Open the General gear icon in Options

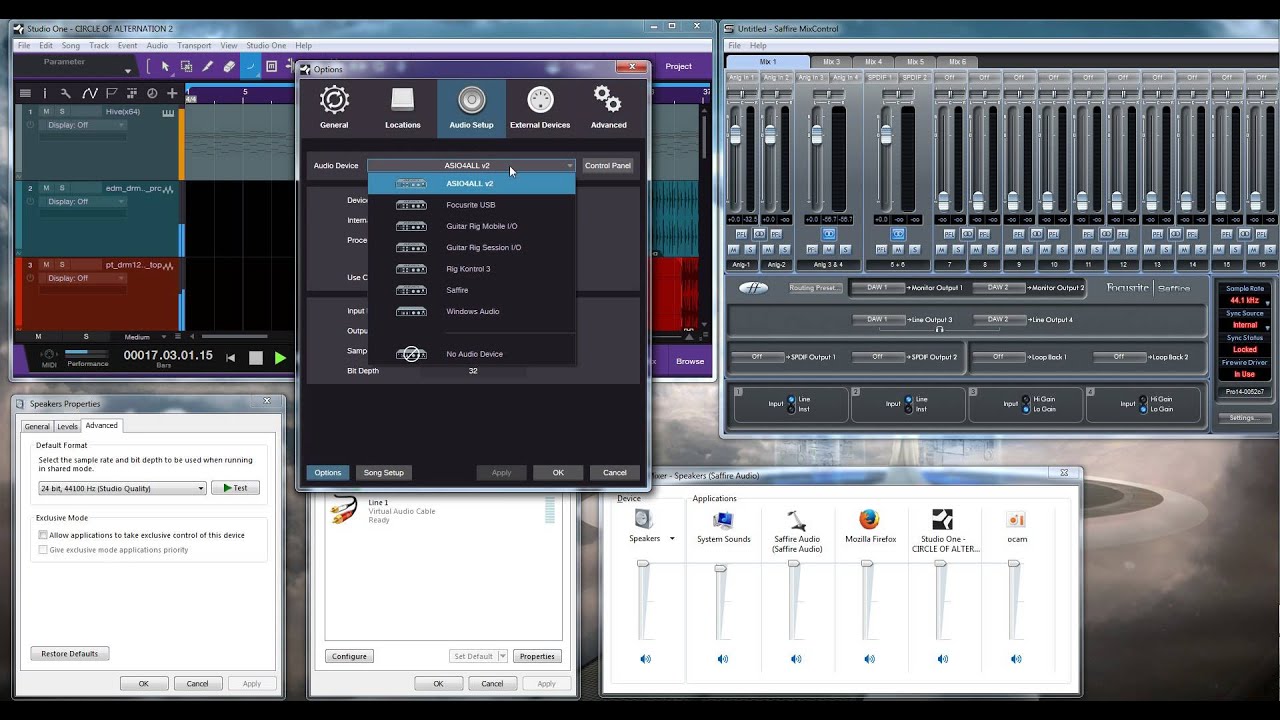(334, 100)
